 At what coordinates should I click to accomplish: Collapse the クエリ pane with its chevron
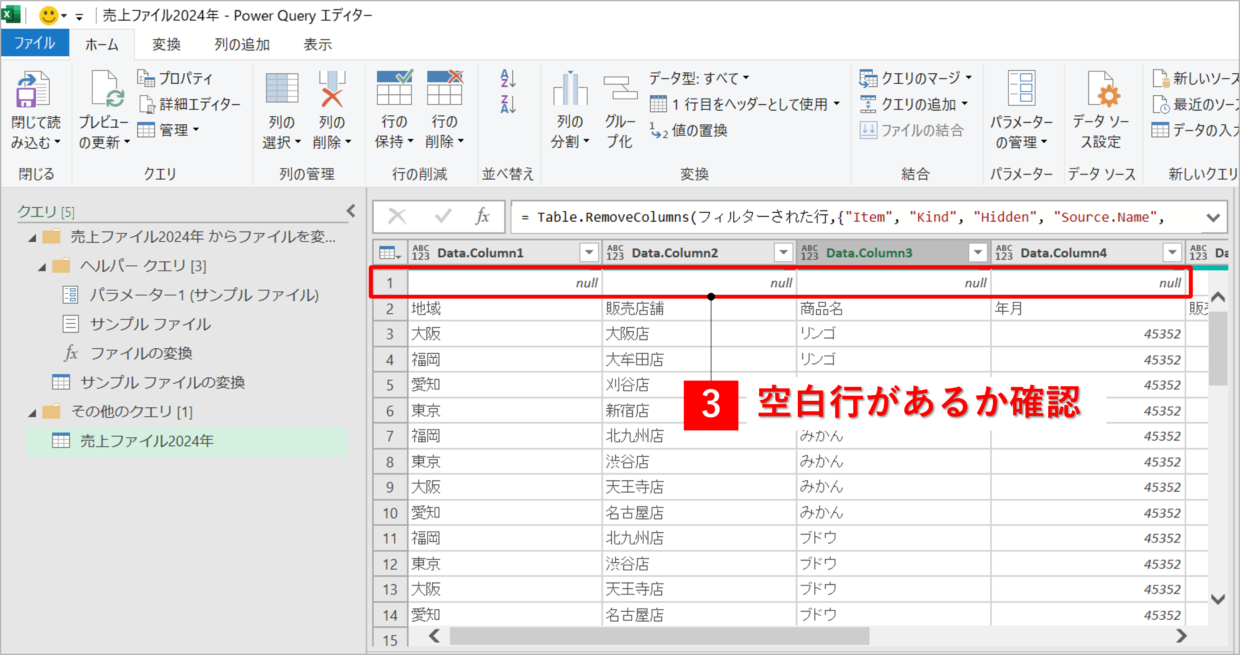[350, 211]
